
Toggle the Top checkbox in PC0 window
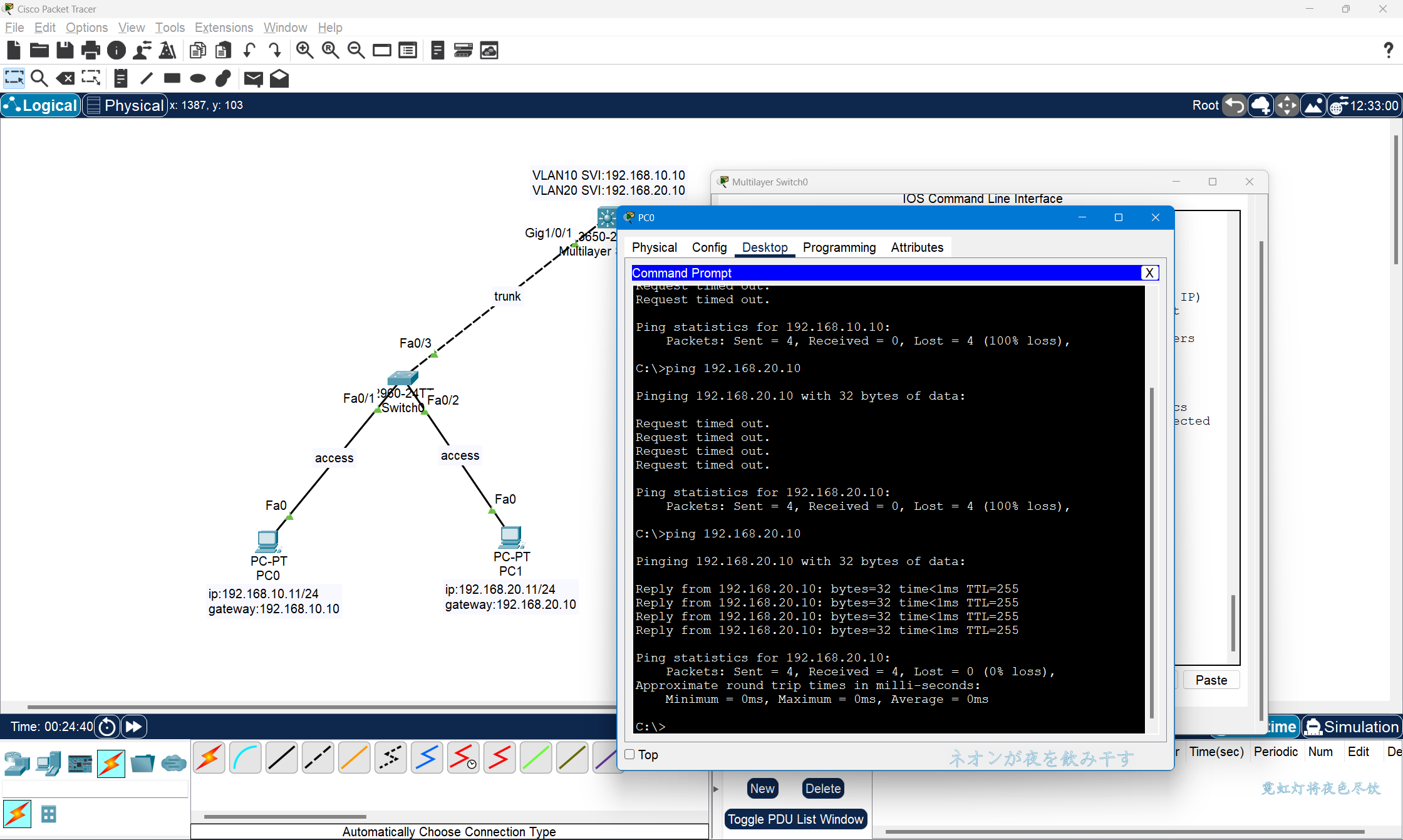point(630,754)
